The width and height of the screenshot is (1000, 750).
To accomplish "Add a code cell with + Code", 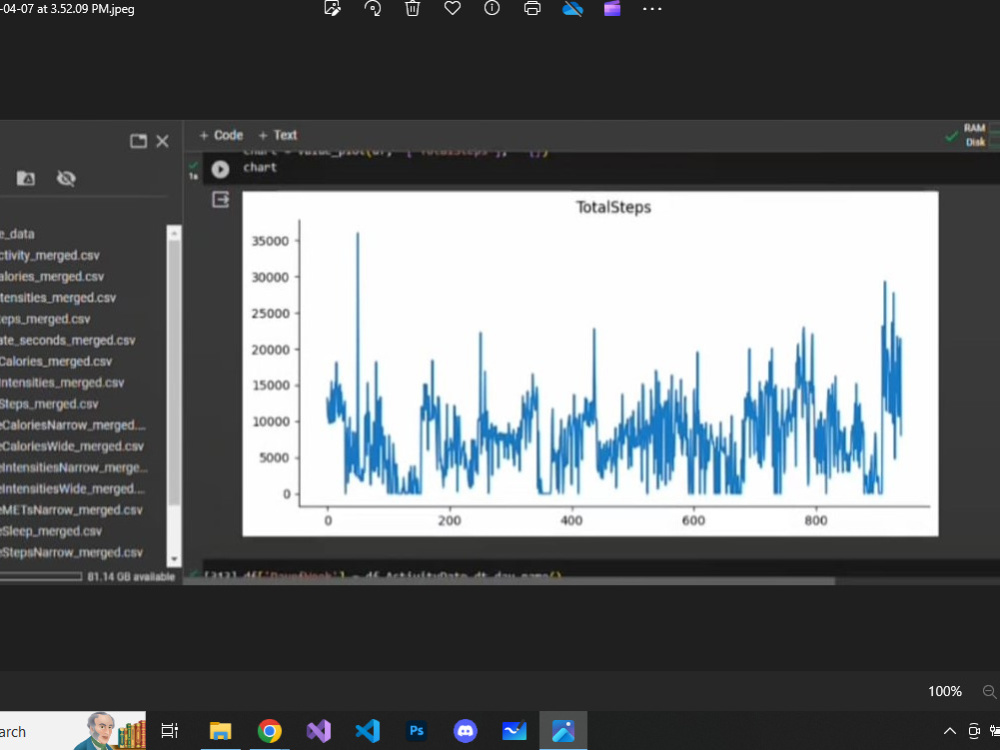I will (221, 135).
